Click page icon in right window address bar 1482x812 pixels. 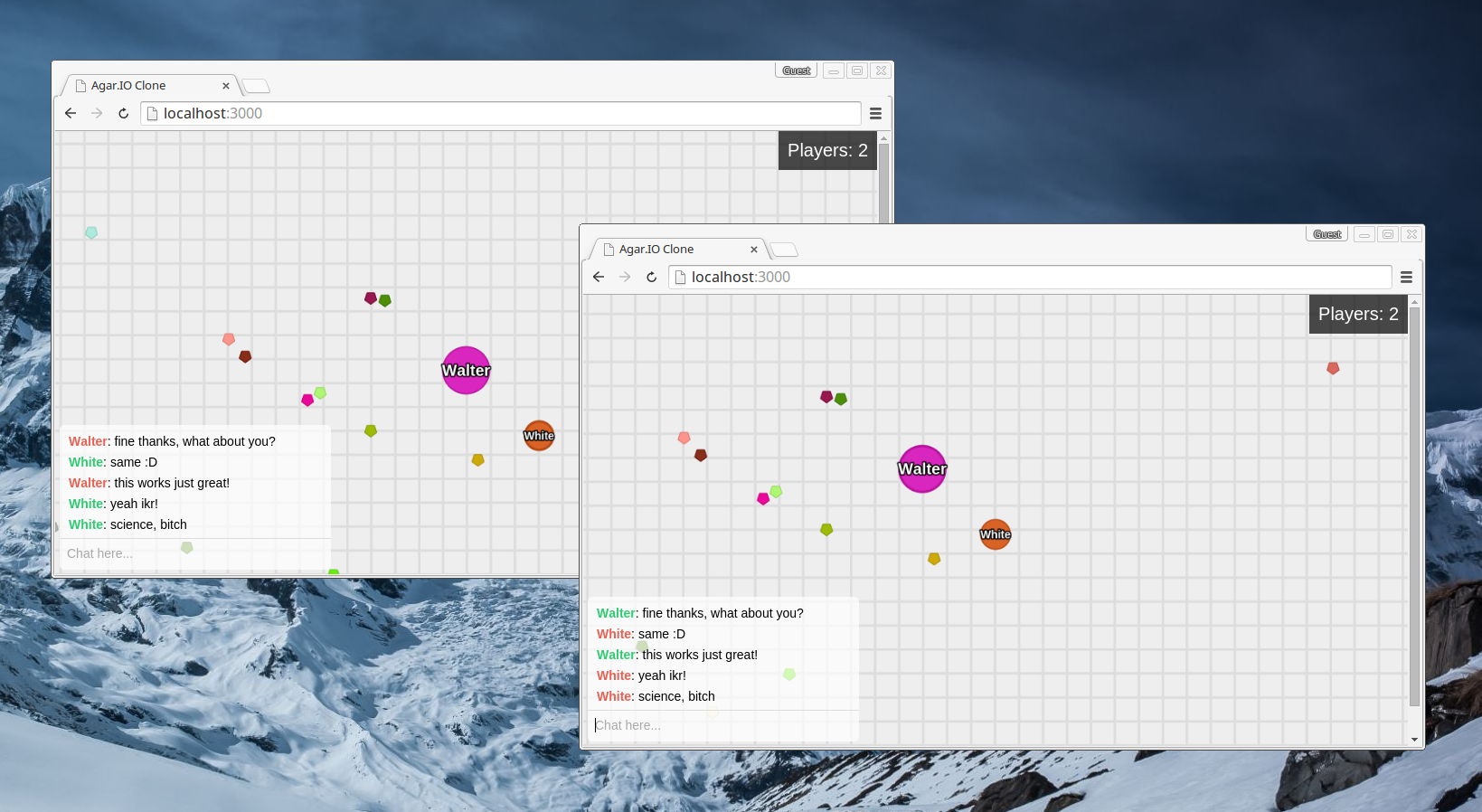pyautogui.click(x=681, y=277)
